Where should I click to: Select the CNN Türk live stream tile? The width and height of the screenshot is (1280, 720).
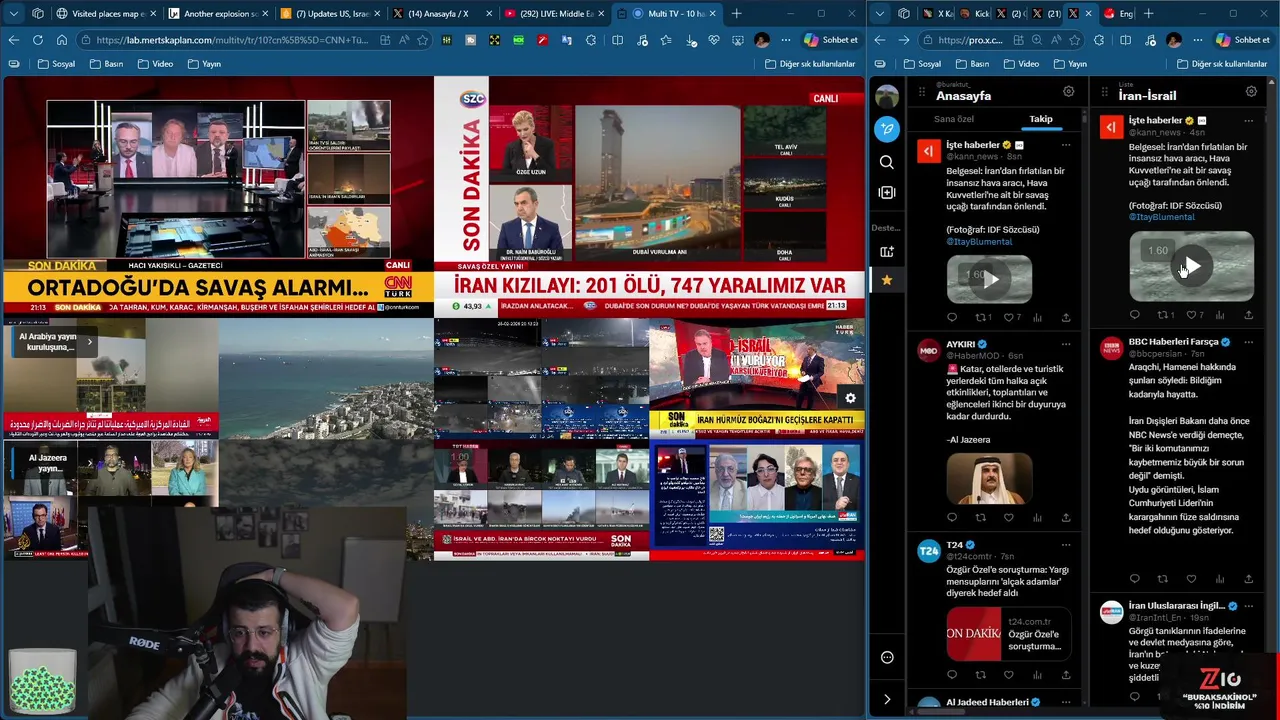[x=218, y=195]
